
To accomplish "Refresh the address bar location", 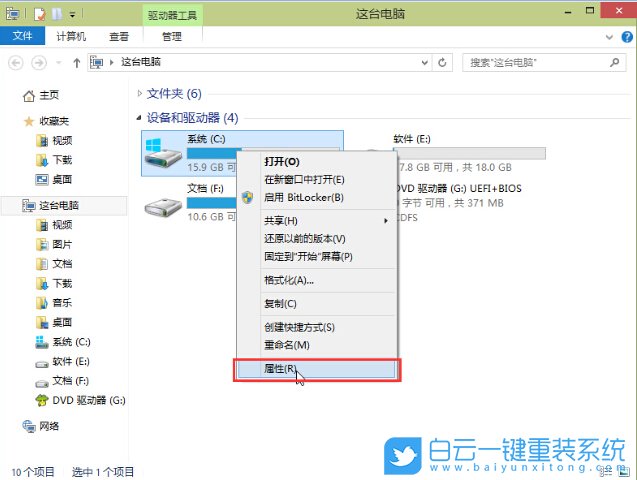I will point(442,63).
